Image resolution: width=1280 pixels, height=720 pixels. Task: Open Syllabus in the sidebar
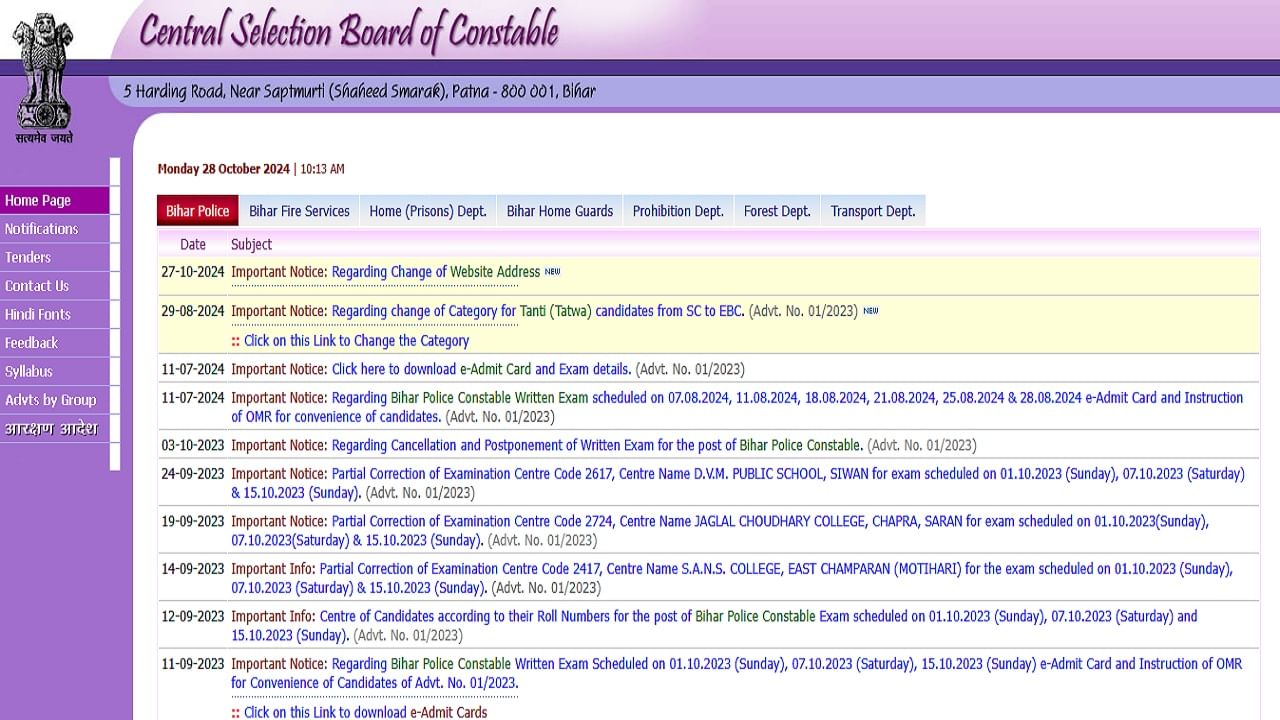(x=55, y=371)
